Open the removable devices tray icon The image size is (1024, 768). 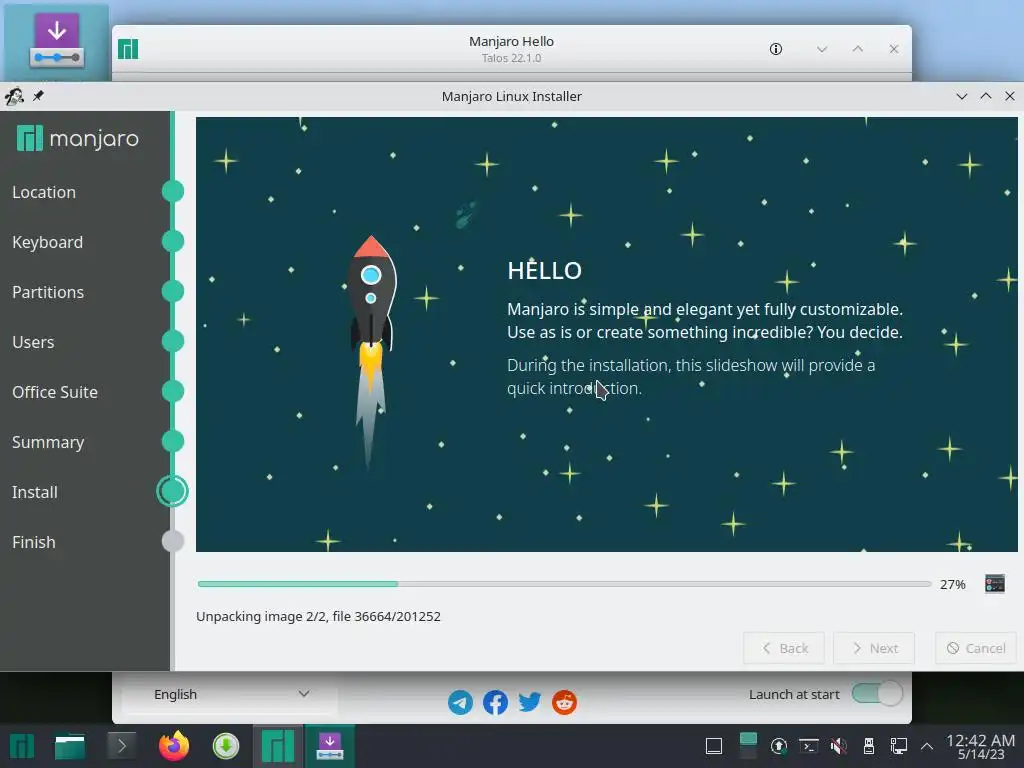pyautogui.click(x=869, y=746)
